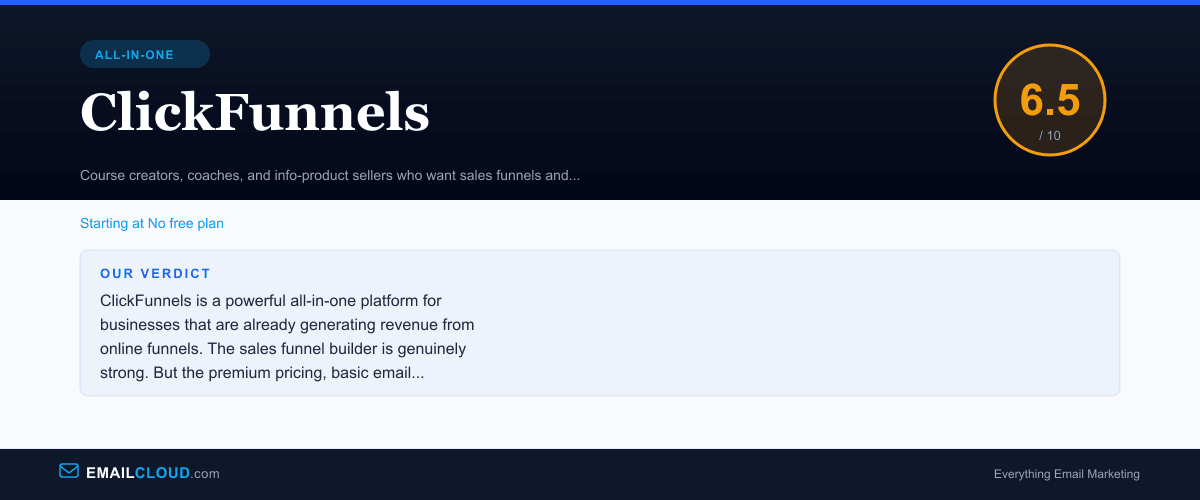Click the verdict line beginning "online funnels"
The height and width of the screenshot is (500, 1200).
click(x=283, y=349)
